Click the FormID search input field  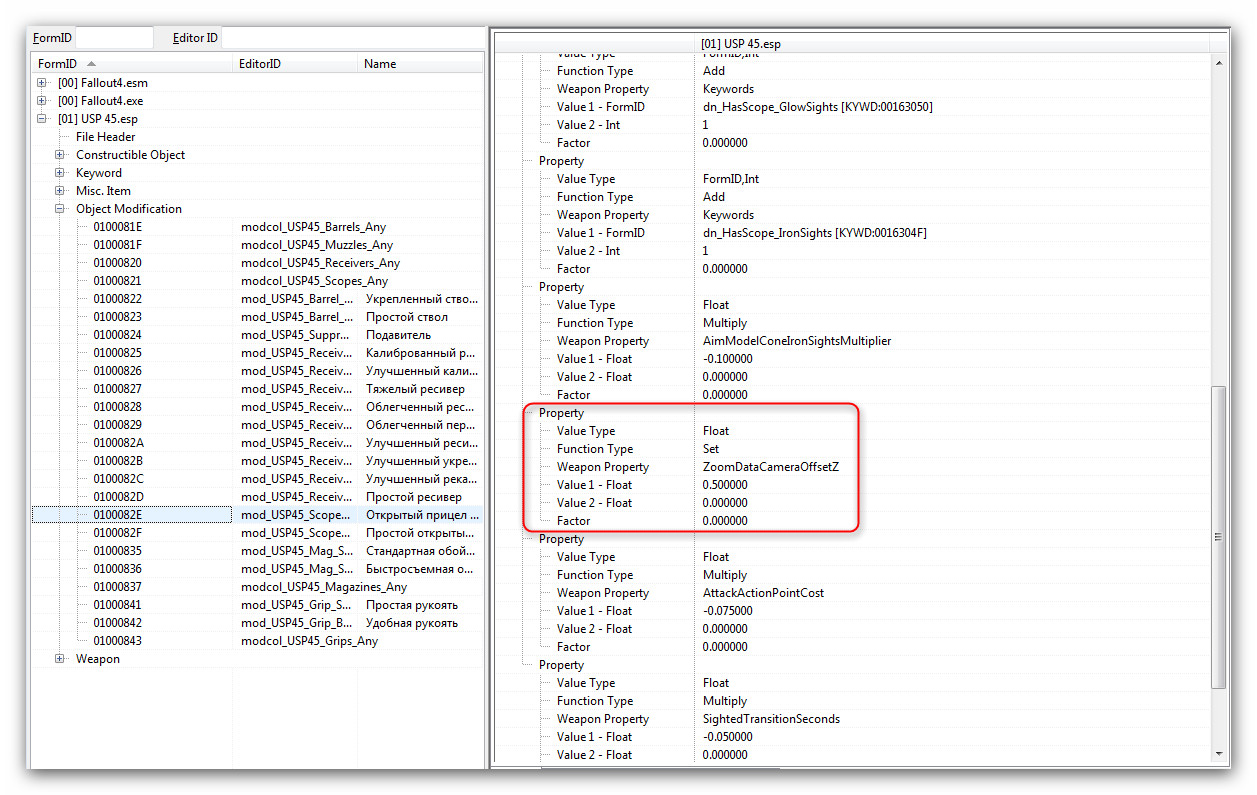point(115,38)
